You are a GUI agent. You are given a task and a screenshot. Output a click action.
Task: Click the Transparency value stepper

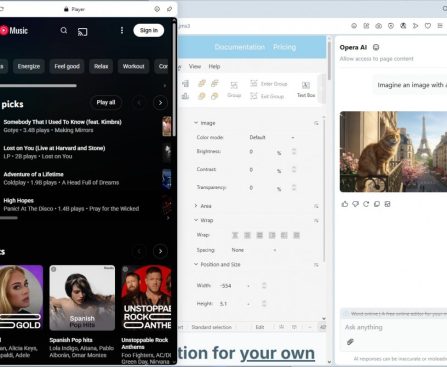coord(294,188)
